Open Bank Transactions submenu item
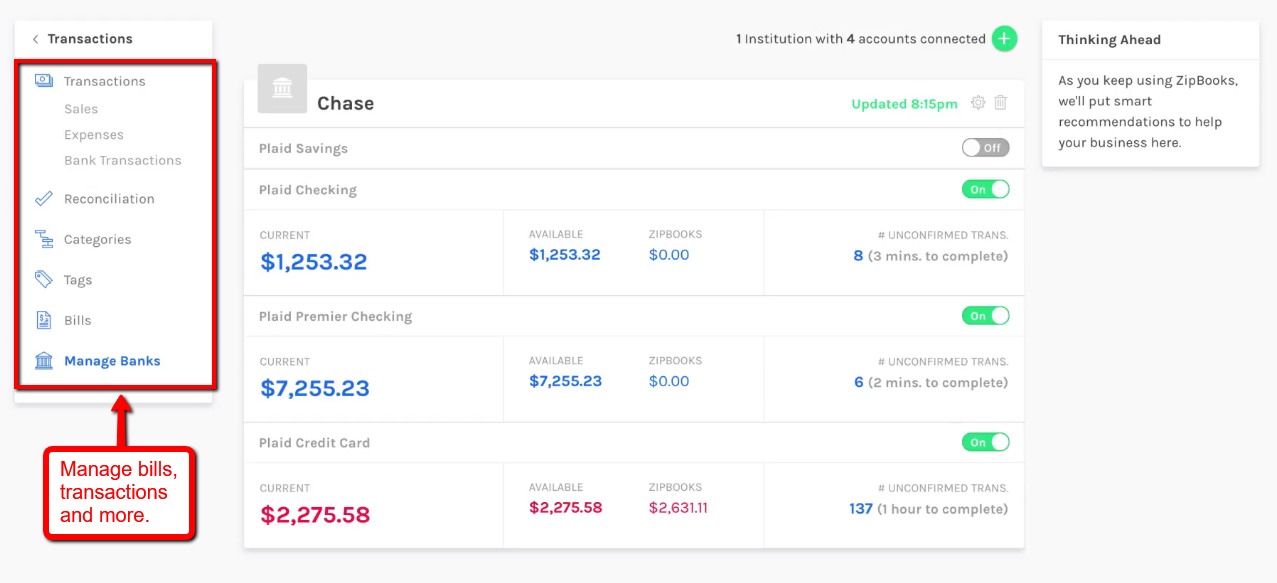 123,160
